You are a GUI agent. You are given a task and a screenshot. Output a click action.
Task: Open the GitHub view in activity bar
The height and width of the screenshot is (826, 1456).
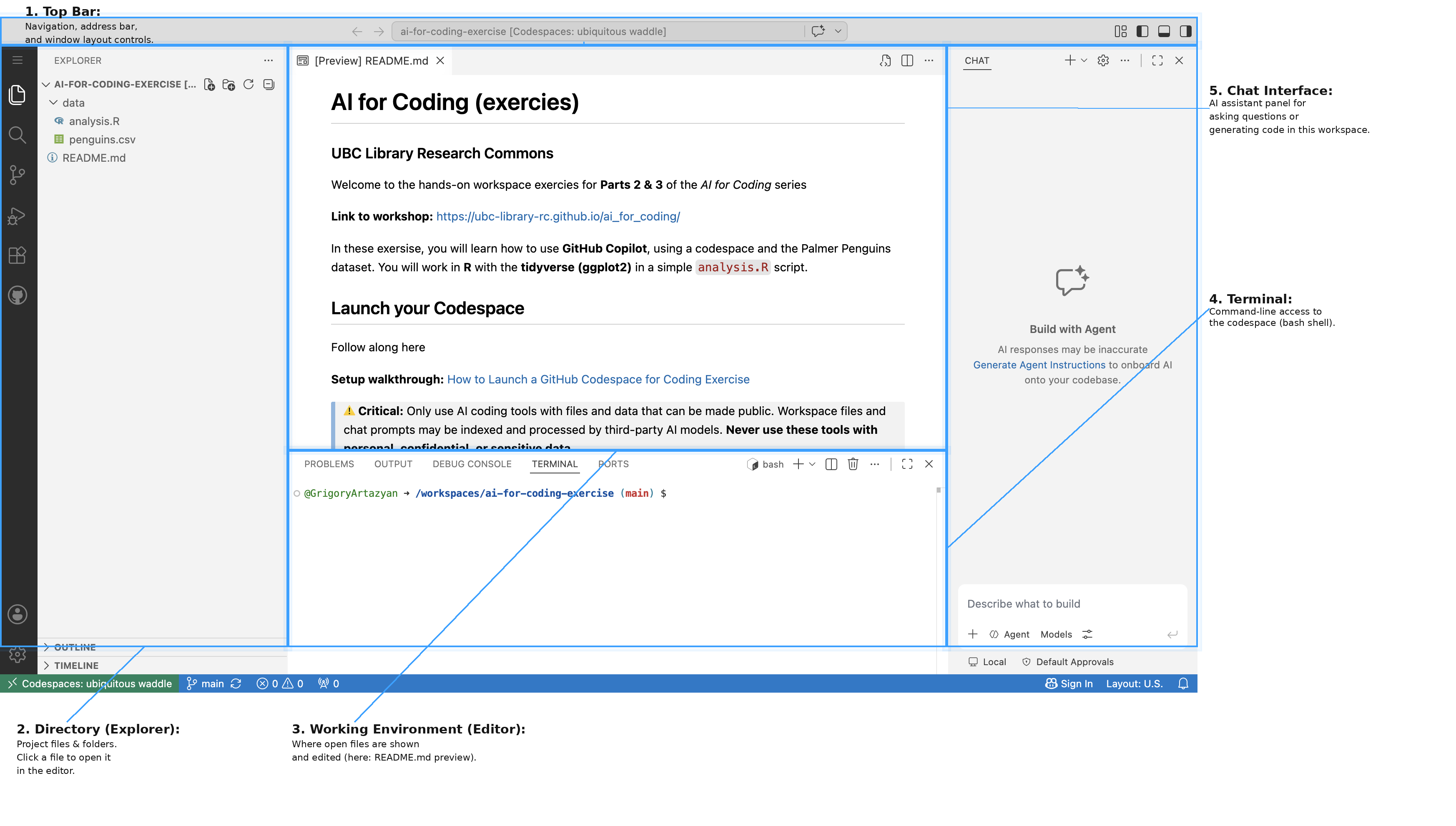pos(18,295)
